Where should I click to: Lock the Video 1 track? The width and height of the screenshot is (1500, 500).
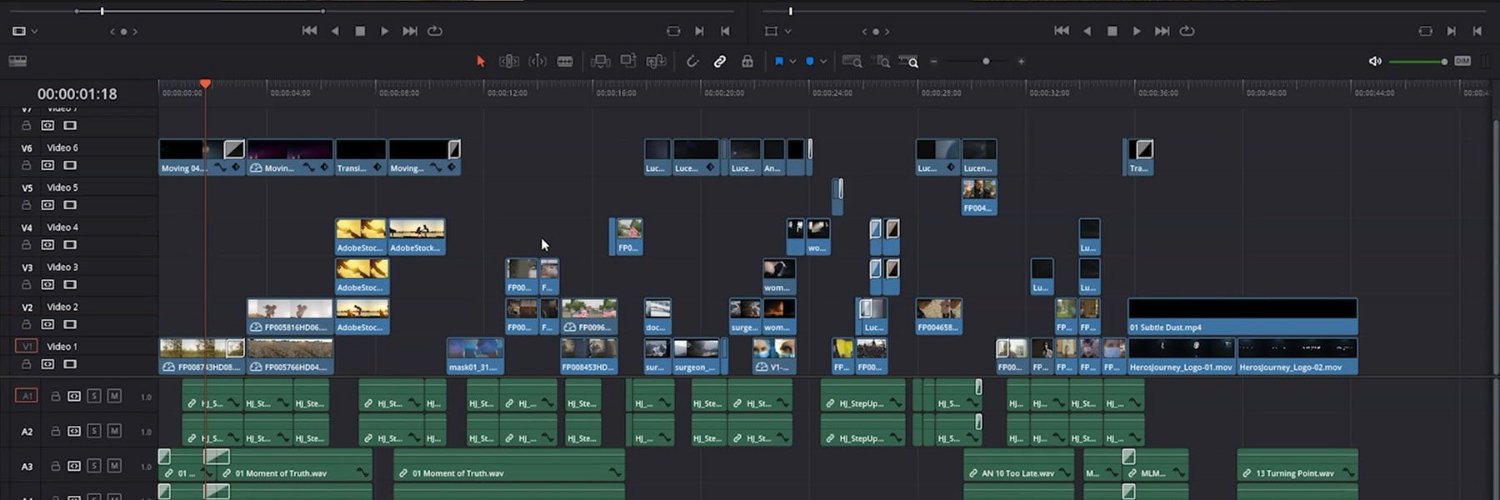(x=27, y=364)
